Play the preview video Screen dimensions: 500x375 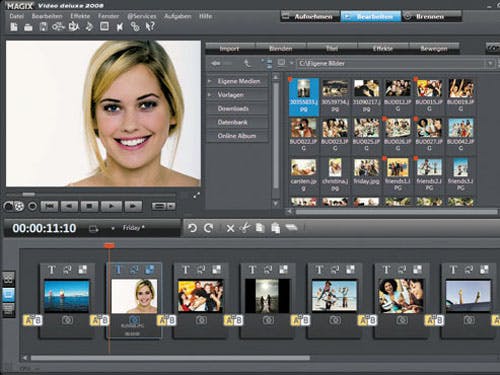111,206
